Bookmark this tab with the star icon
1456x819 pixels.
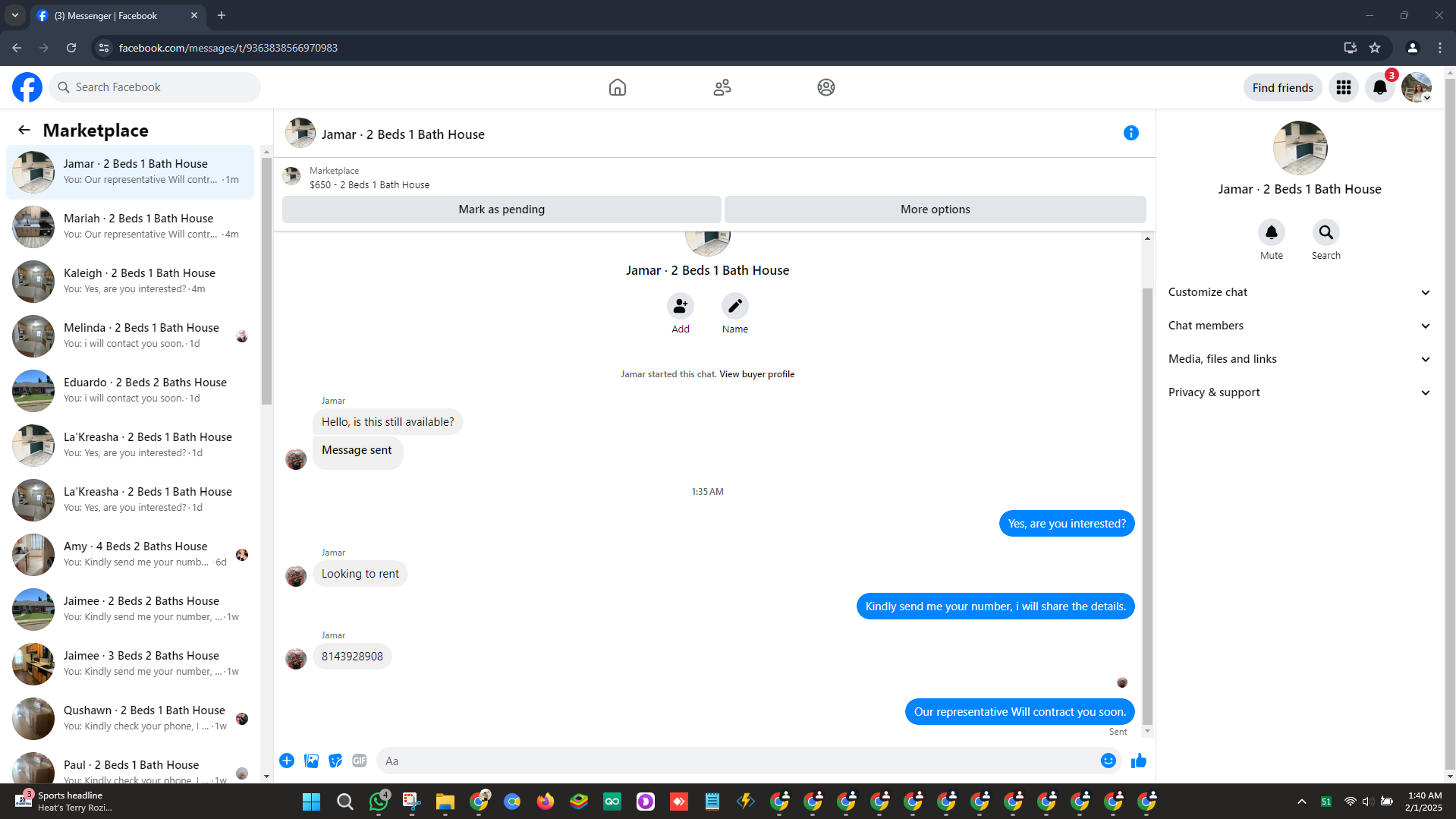point(1375,48)
